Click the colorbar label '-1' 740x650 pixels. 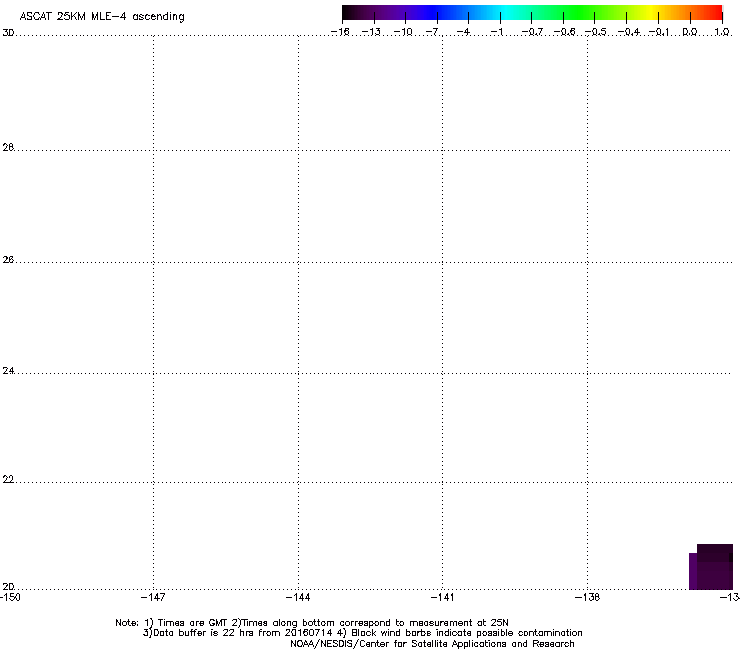pos(496,32)
